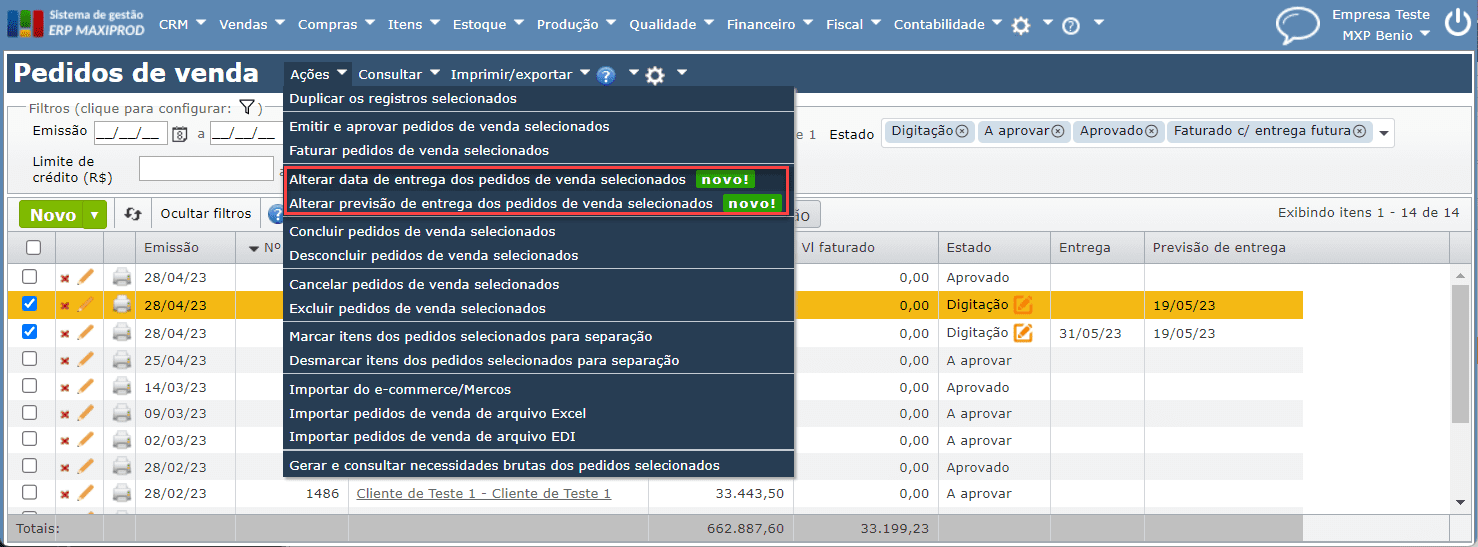Delete the 25/04/23 order with red X
This screenshot has height=547, width=1478.
pyautogui.click(x=65, y=360)
